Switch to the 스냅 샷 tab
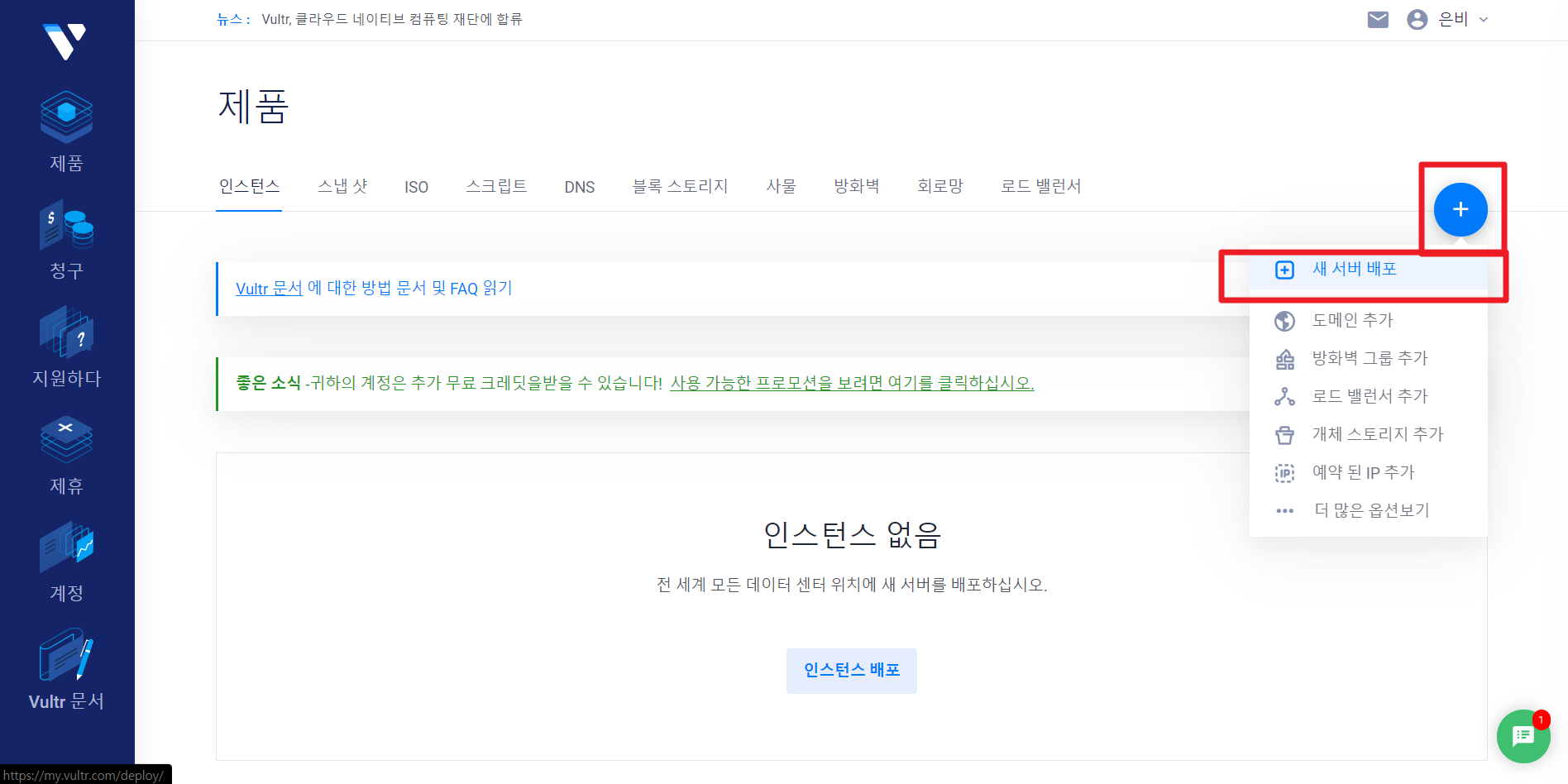 coord(342,187)
